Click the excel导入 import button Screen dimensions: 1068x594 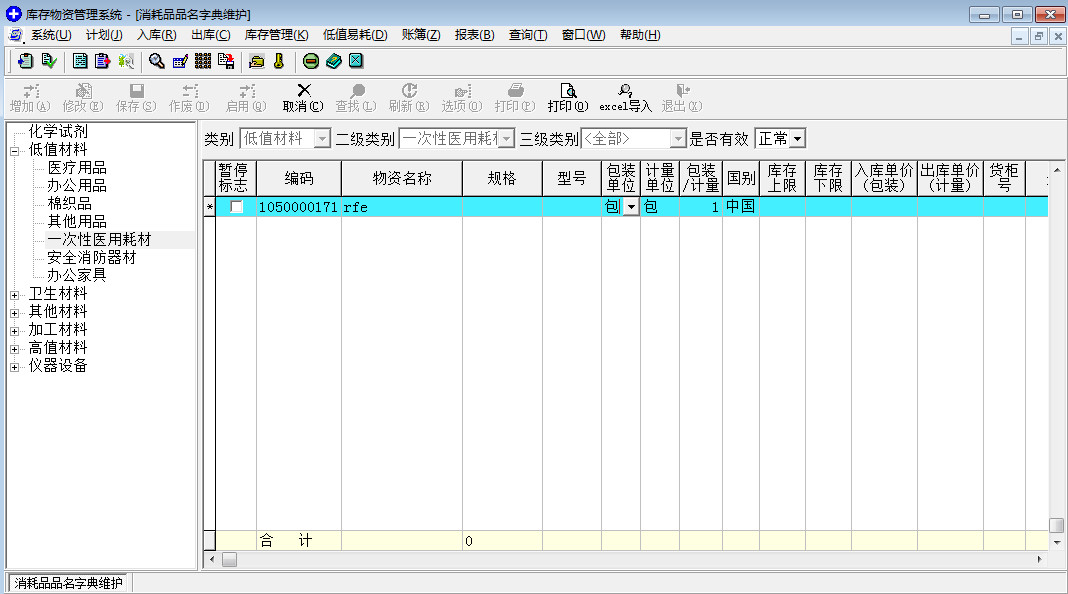625,97
